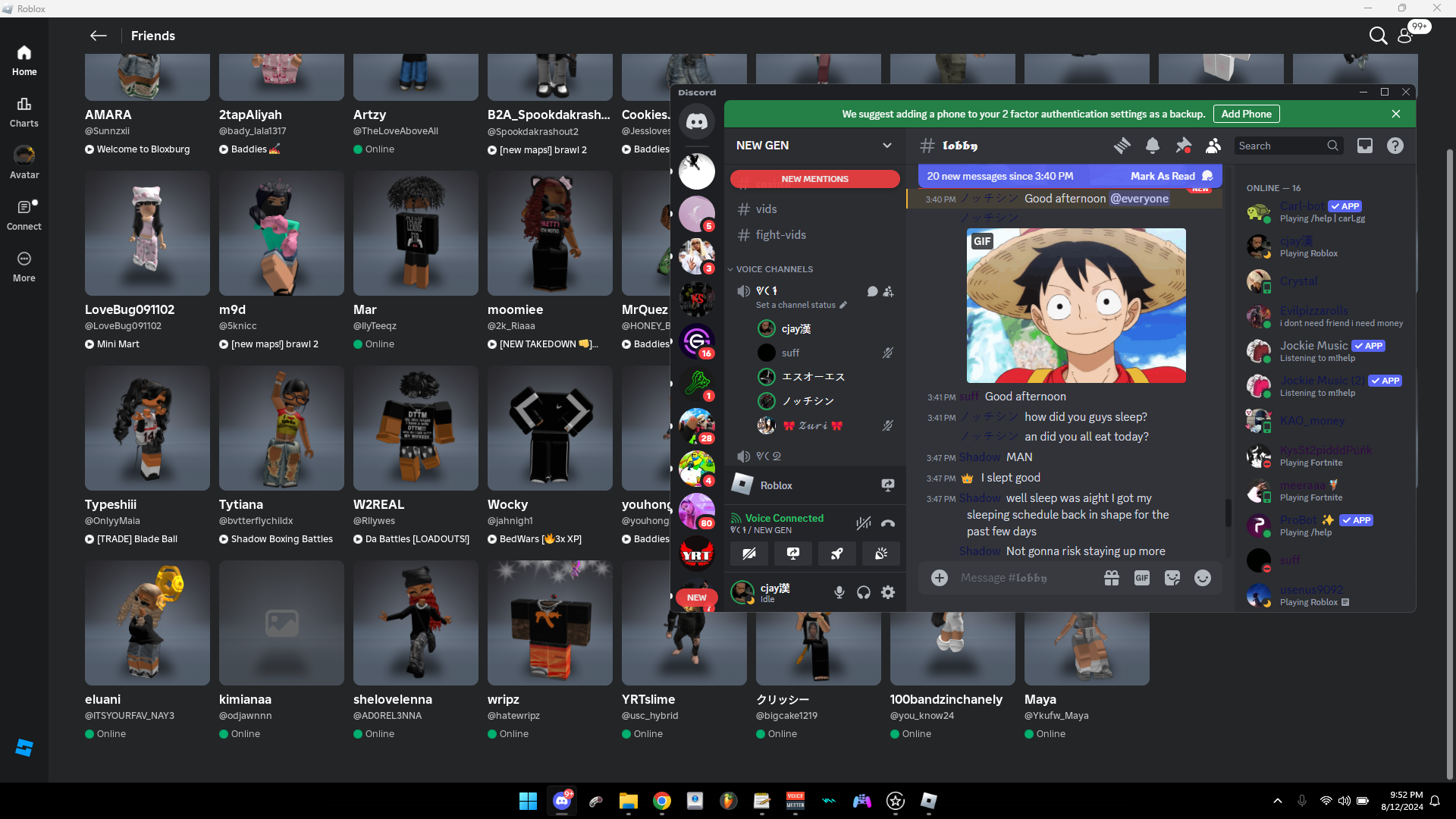Open the GIF picker in message bar
The width and height of the screenshot is (1456, 819).
[1142, 578]
